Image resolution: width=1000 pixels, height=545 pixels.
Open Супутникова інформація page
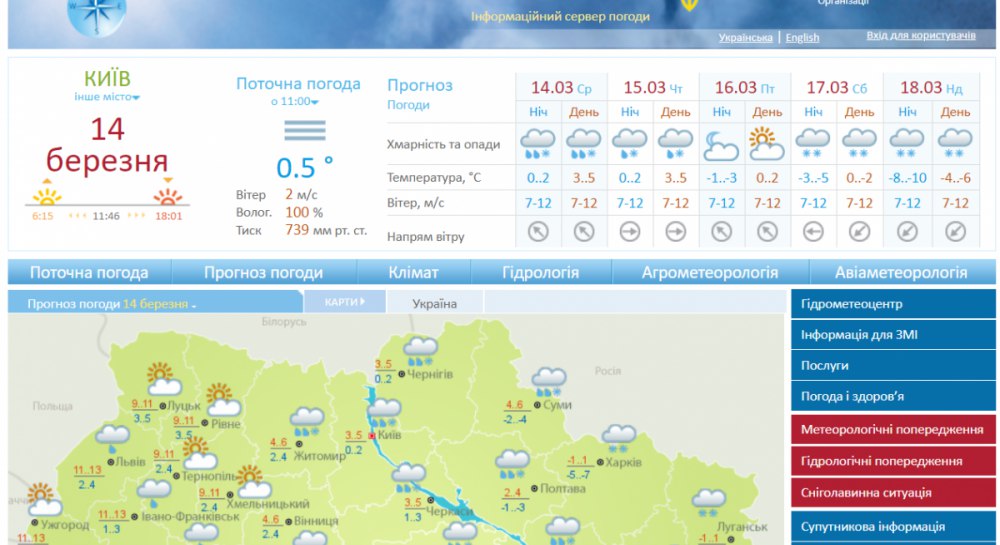(893, 527)
